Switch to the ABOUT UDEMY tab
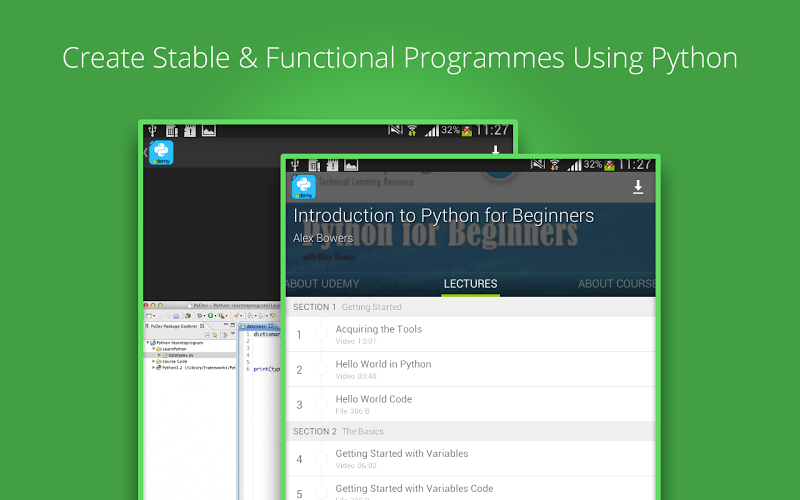This screenshot has height=500, width=800. coord(322,284)
